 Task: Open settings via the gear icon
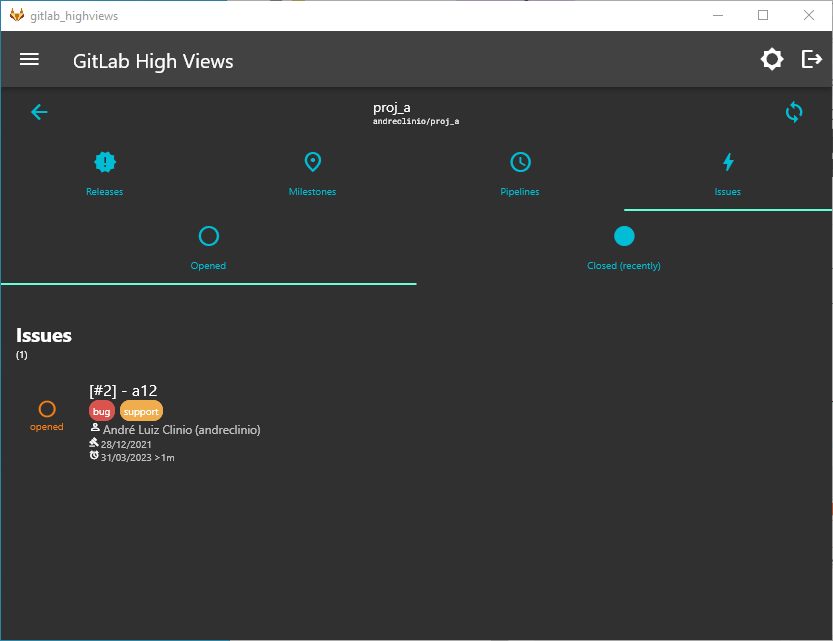click(x=771, y=59)
